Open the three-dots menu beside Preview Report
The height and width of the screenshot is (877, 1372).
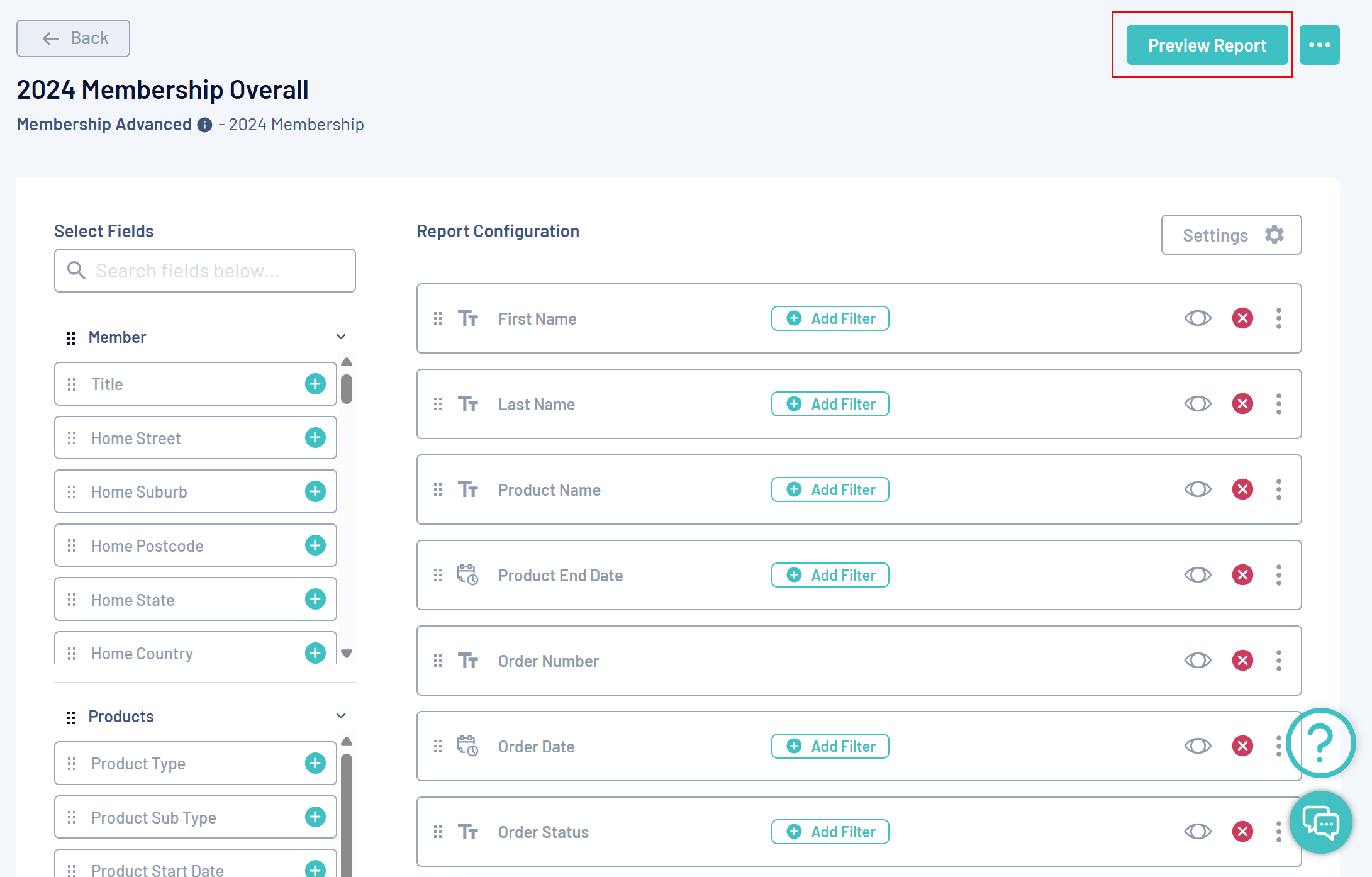click(x=1319, y=45)
